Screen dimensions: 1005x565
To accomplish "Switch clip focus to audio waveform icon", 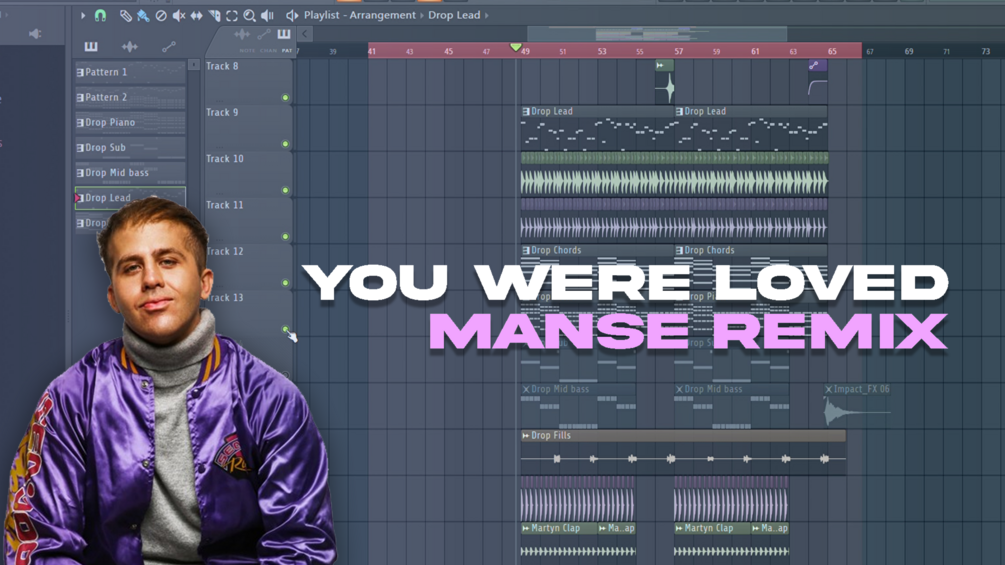I will pyautogui.click(x=242, y=35).
